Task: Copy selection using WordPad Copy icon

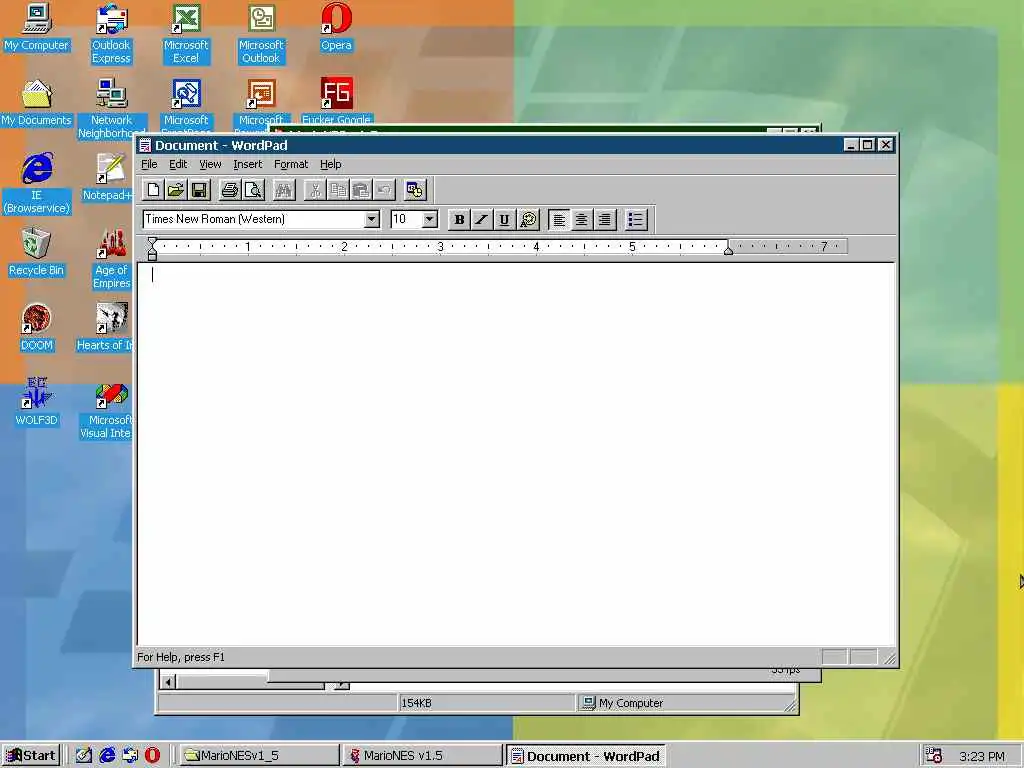Action: 338,190
